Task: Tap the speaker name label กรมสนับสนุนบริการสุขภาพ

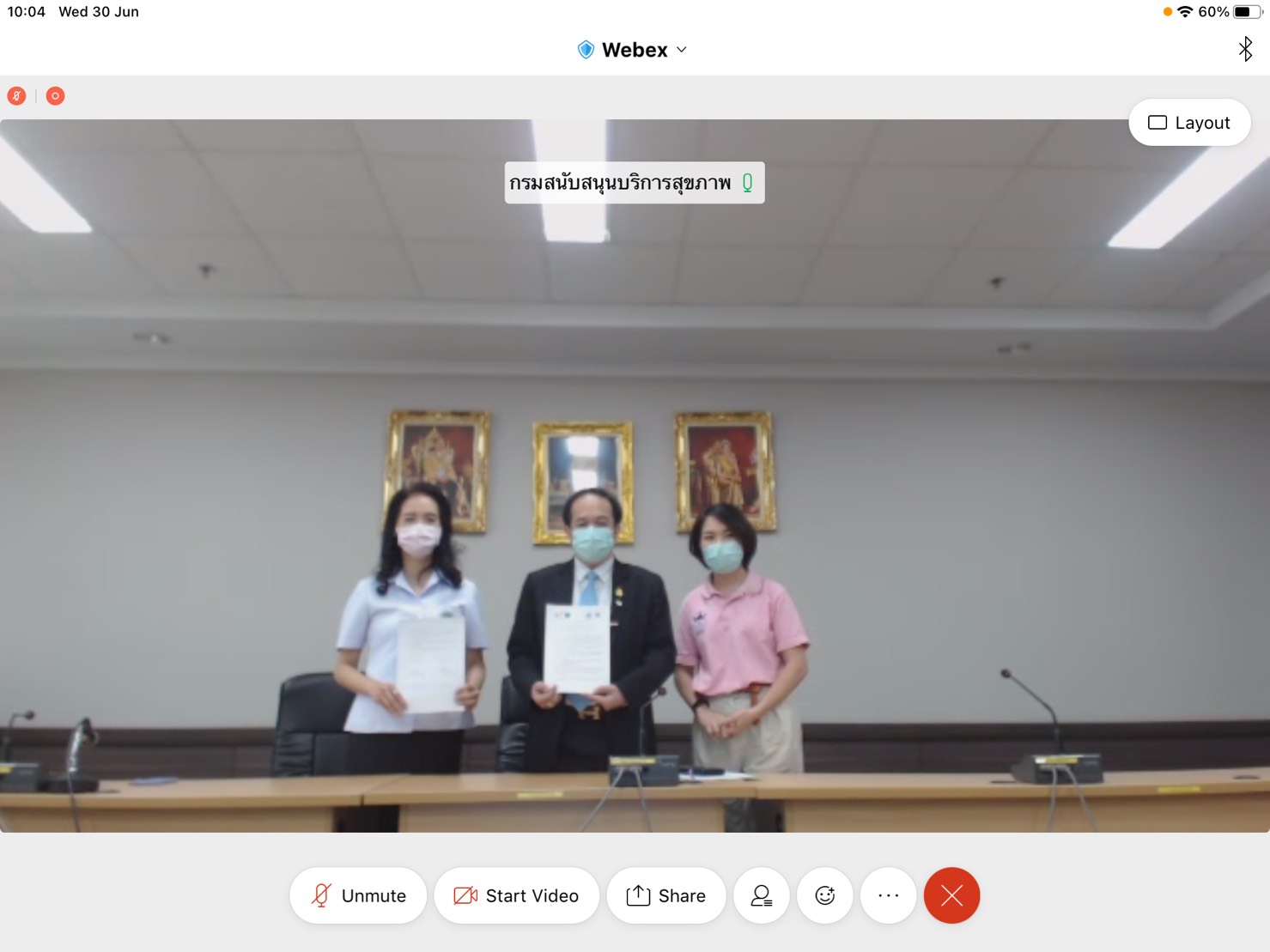Action: (x=620, y=183)
